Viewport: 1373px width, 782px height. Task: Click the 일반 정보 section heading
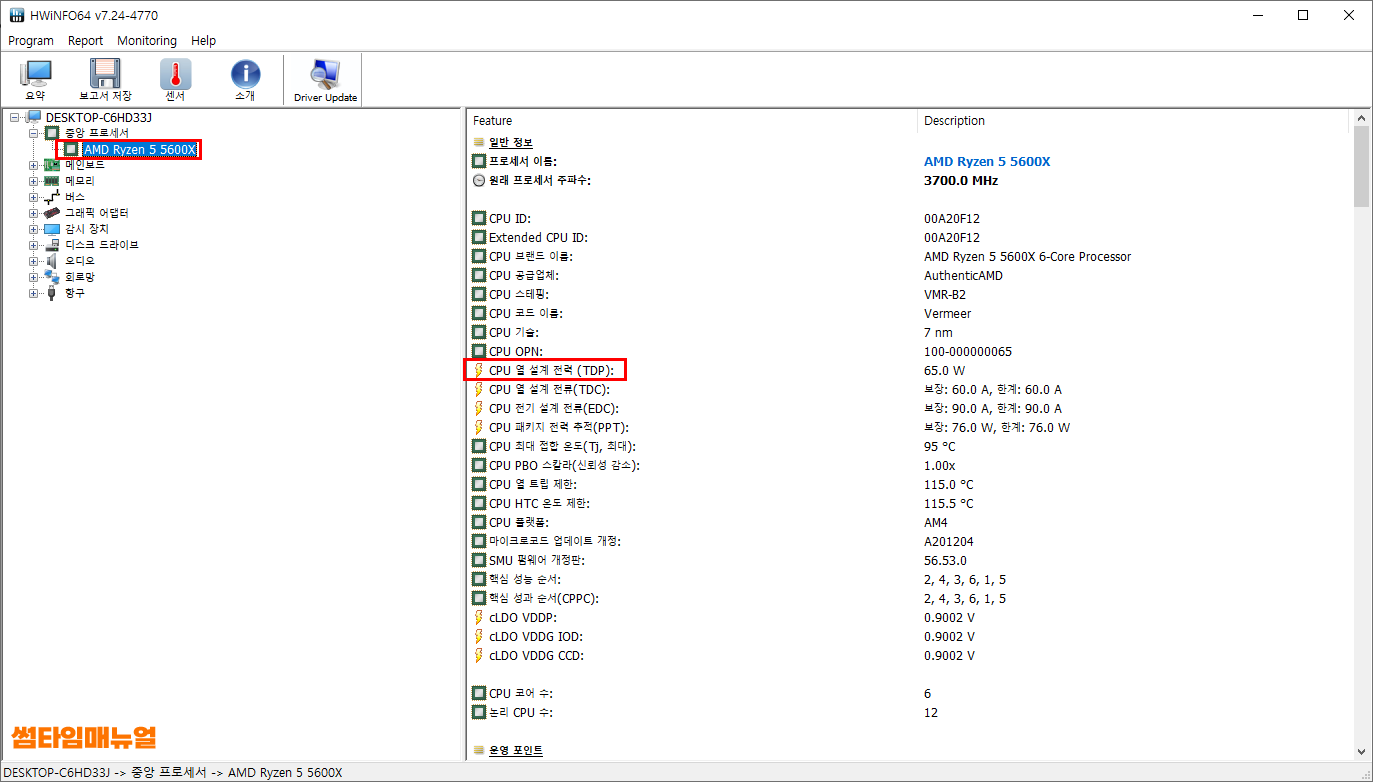[x=511, y=142]
